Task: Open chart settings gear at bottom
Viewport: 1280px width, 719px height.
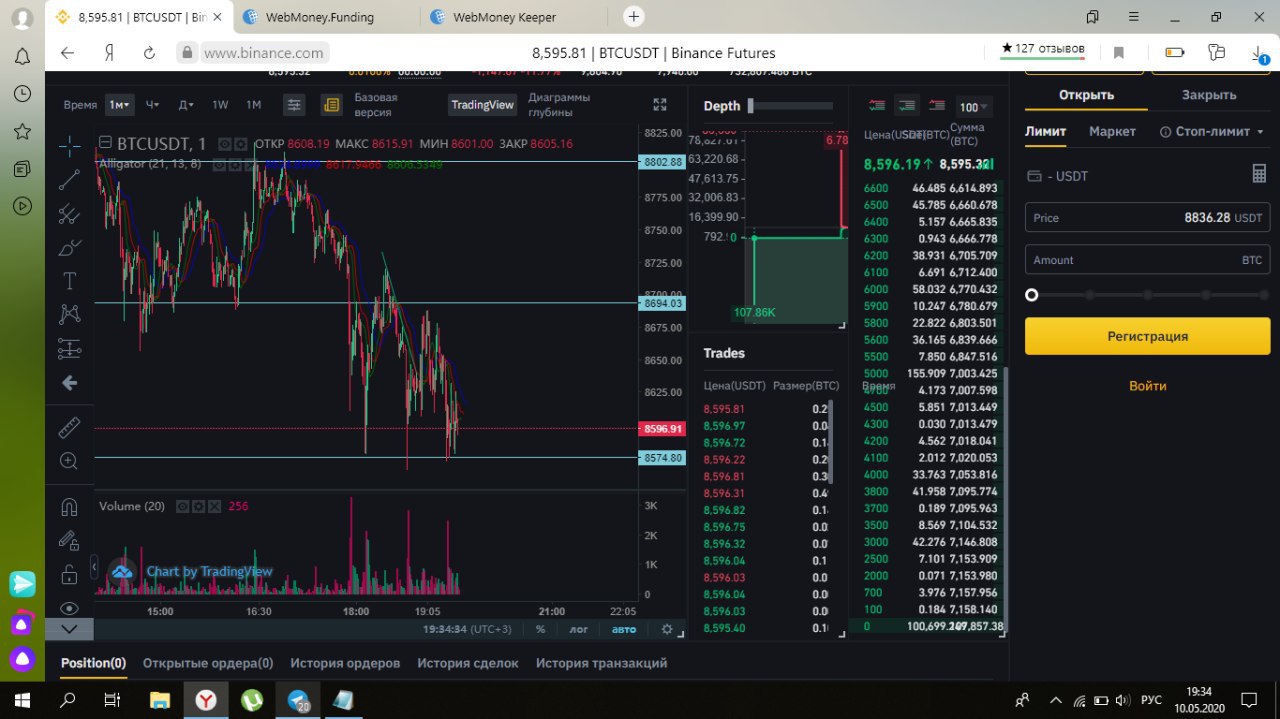Action: click(667, 629)
